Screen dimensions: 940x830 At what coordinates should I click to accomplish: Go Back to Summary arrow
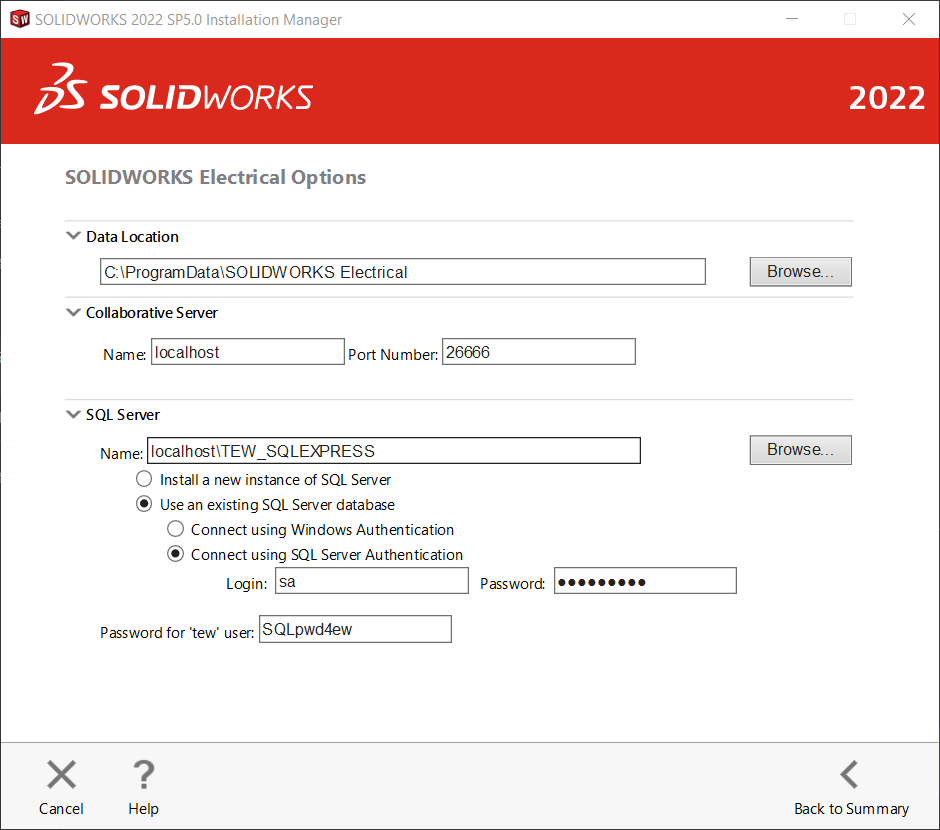tap(849, 774)
